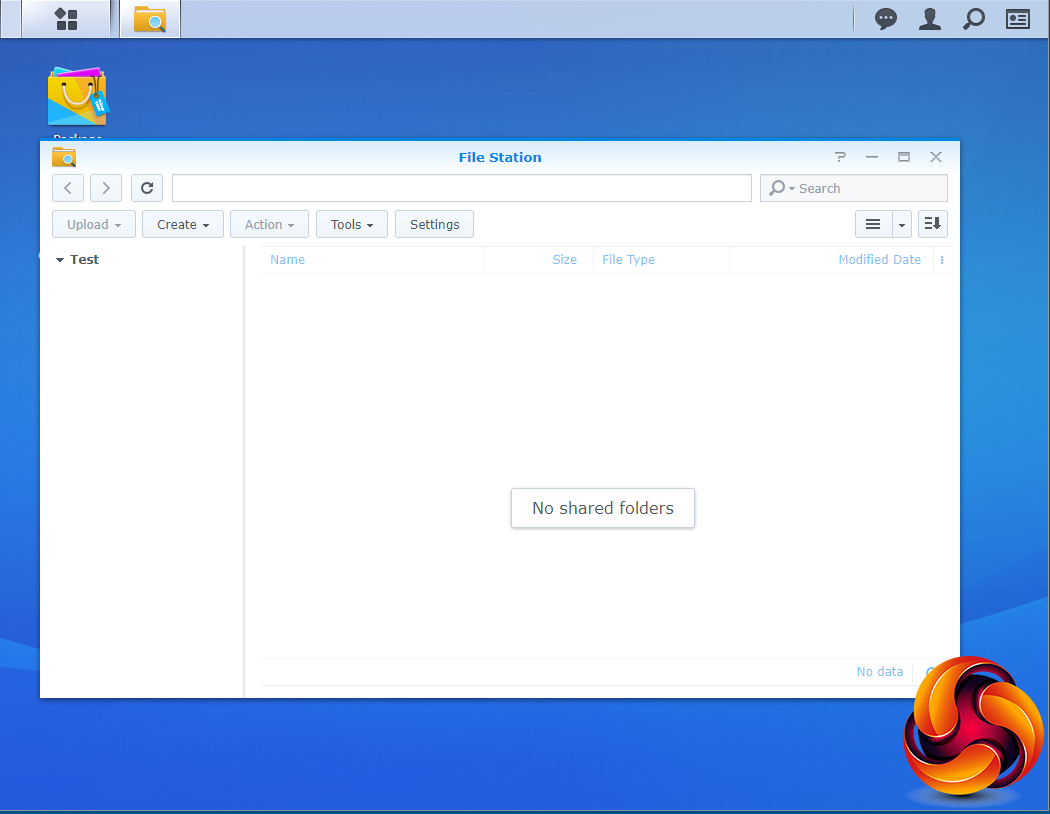Refresh the File Station folder view

pyautogui.click(x=147, y=188)
